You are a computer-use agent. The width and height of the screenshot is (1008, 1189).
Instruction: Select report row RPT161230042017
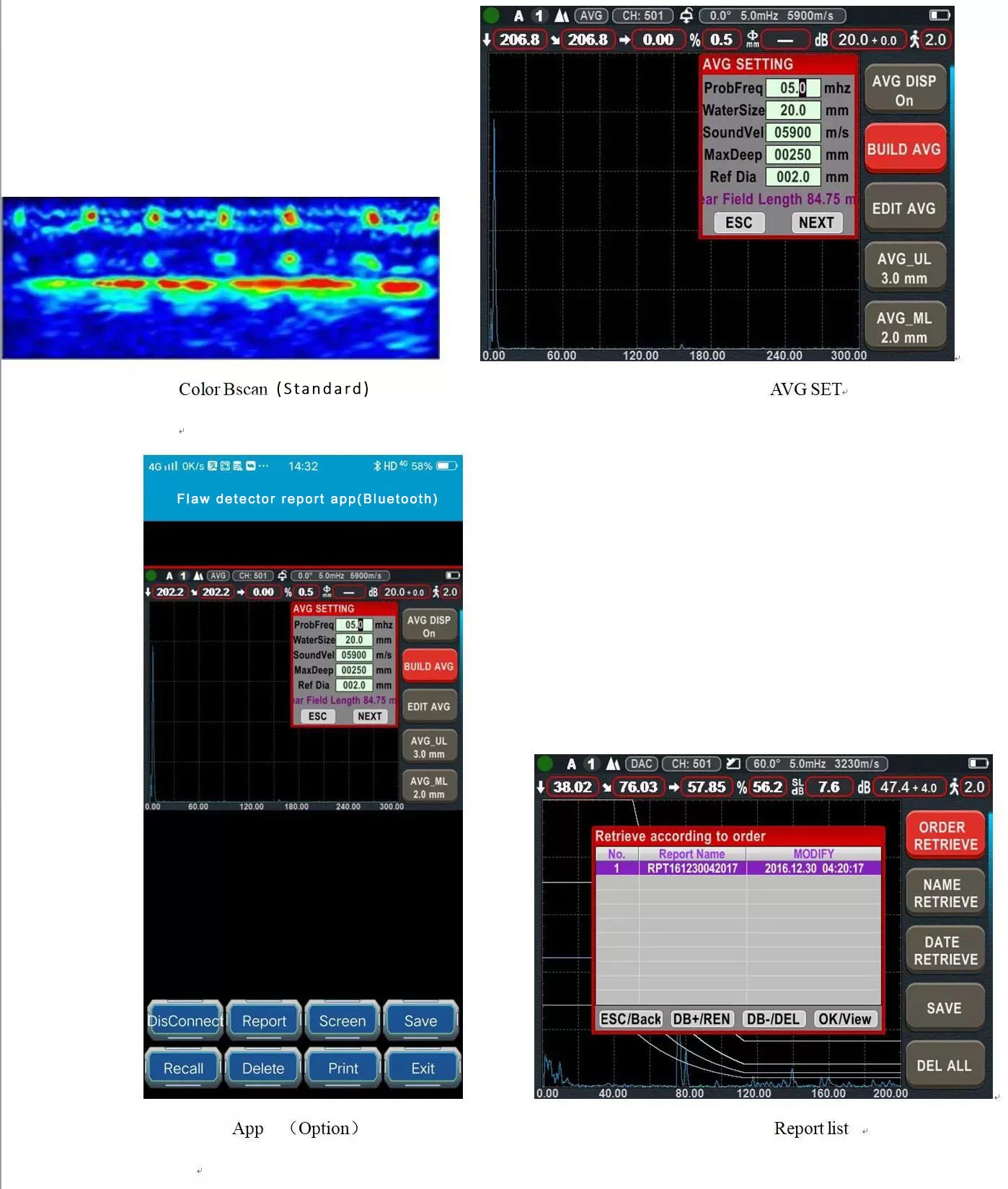(x=738, y=868)
